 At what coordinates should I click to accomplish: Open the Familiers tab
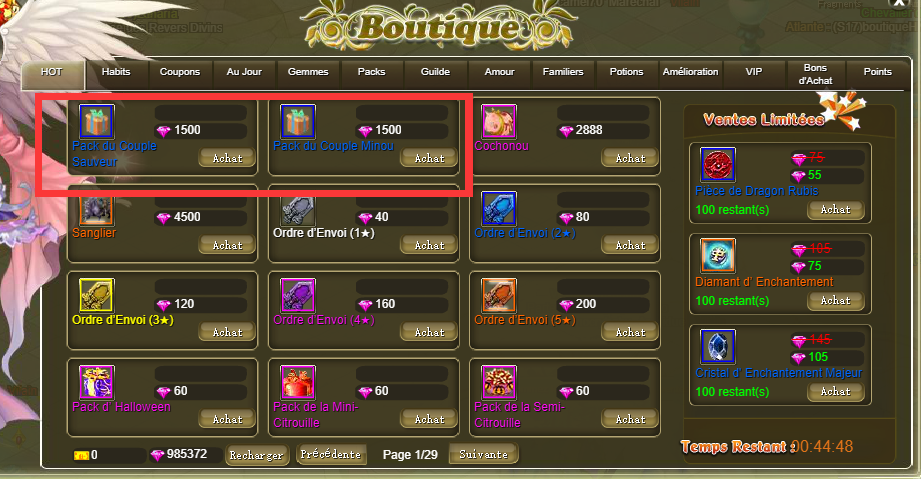tap(563, 72)
